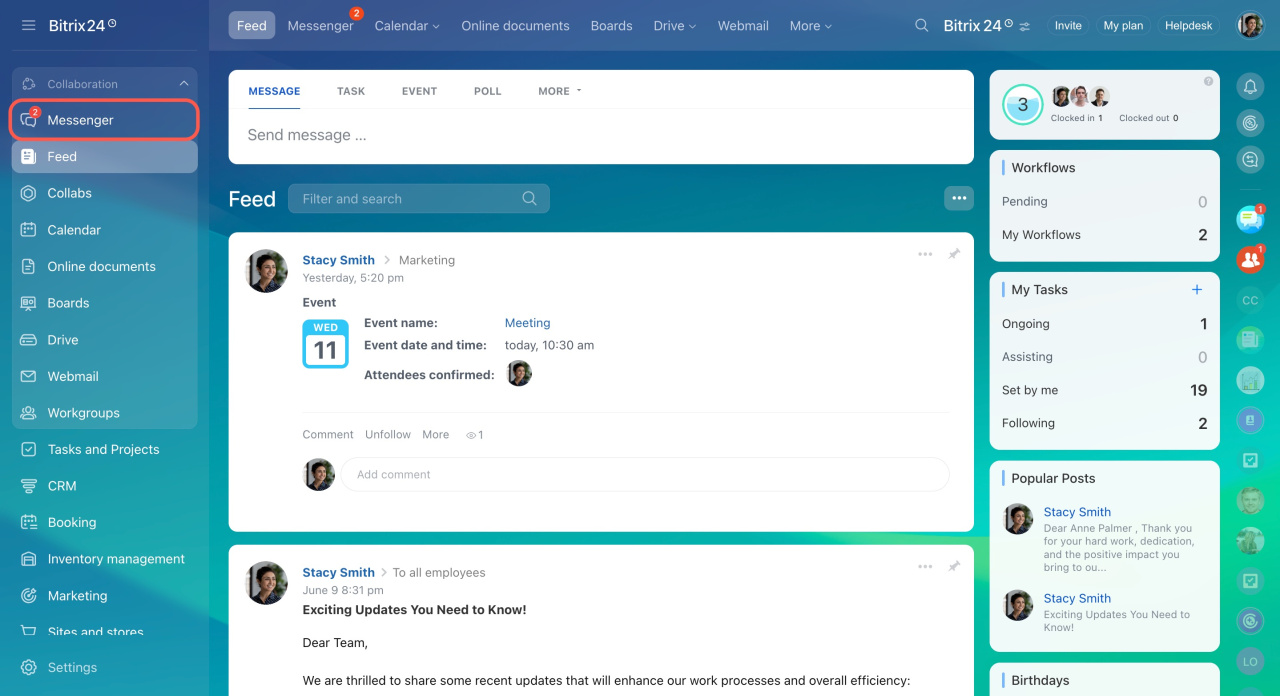Unfollow the Marketing event post
Viewport: 1280px width, 696px height.
point(387,435)
